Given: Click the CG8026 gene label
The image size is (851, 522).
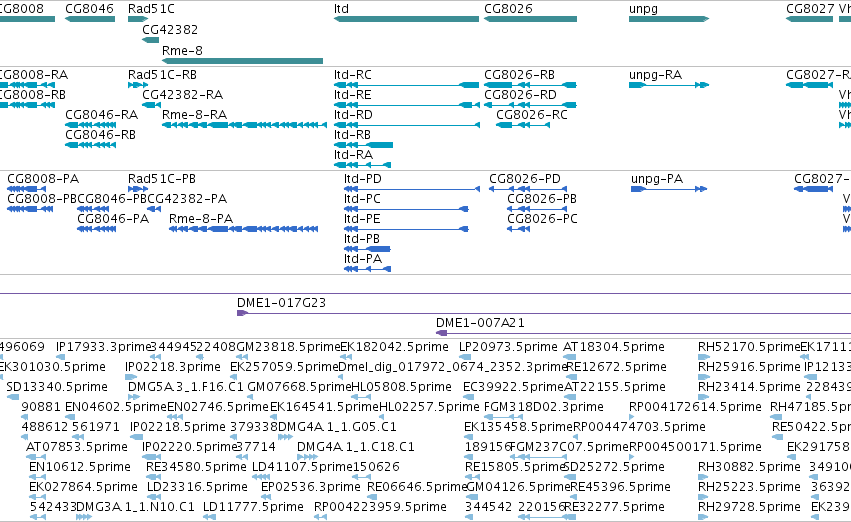Looking at the screenshot, I should coord(509,9).
